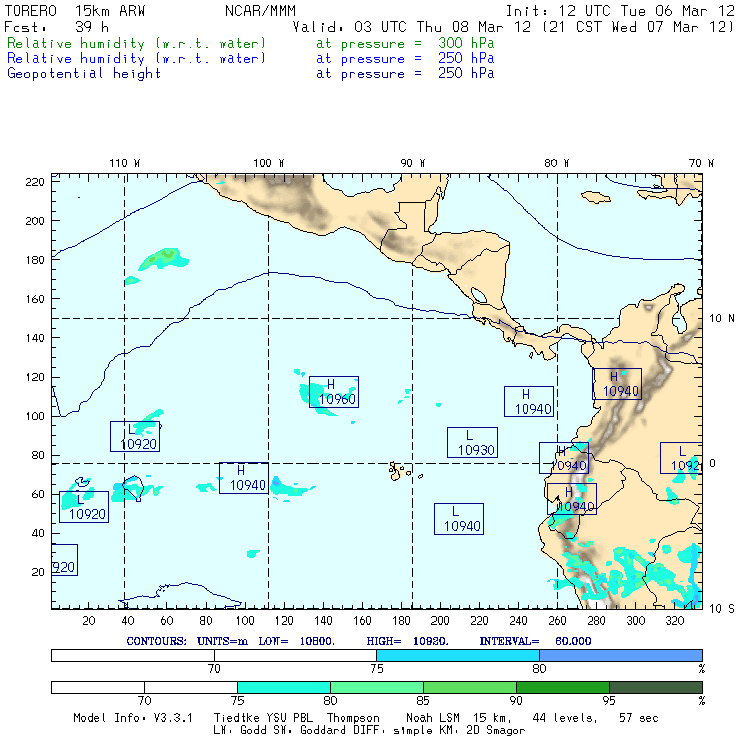Click the green '300 hPa' pressure value
Viewport: 740px width, 740px height.
pos(466,43)
